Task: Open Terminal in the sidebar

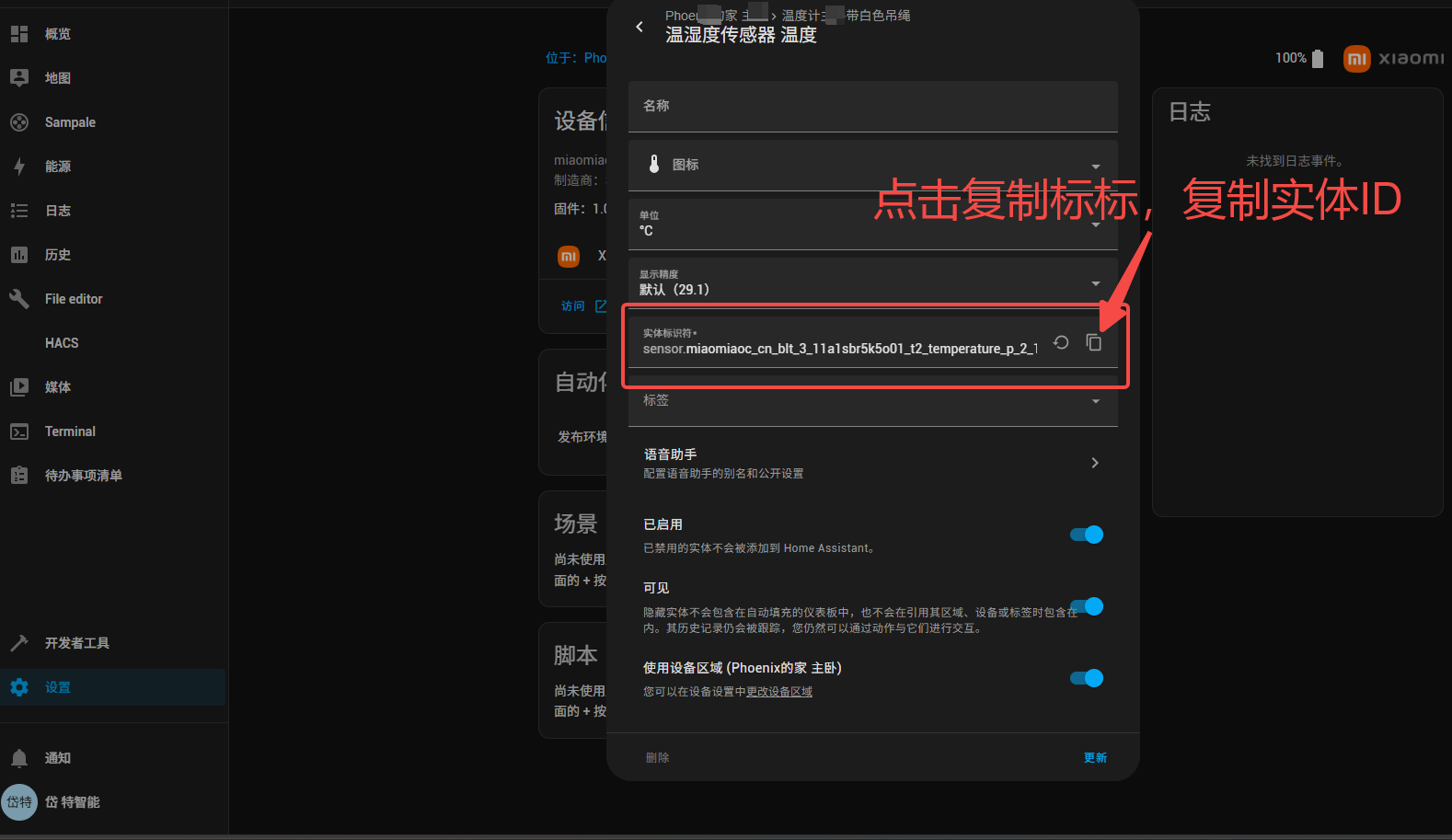Action: coord(70,432)
